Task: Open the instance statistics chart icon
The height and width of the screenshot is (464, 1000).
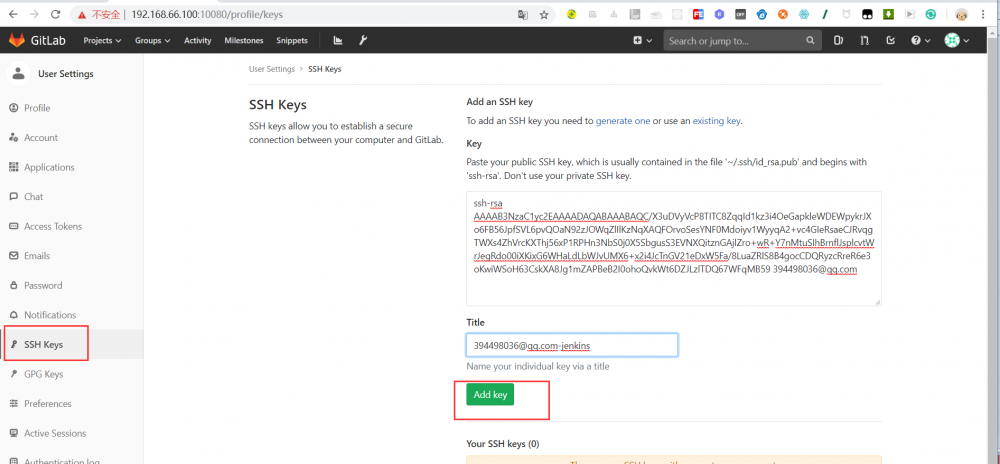Action: click(338, 40)
